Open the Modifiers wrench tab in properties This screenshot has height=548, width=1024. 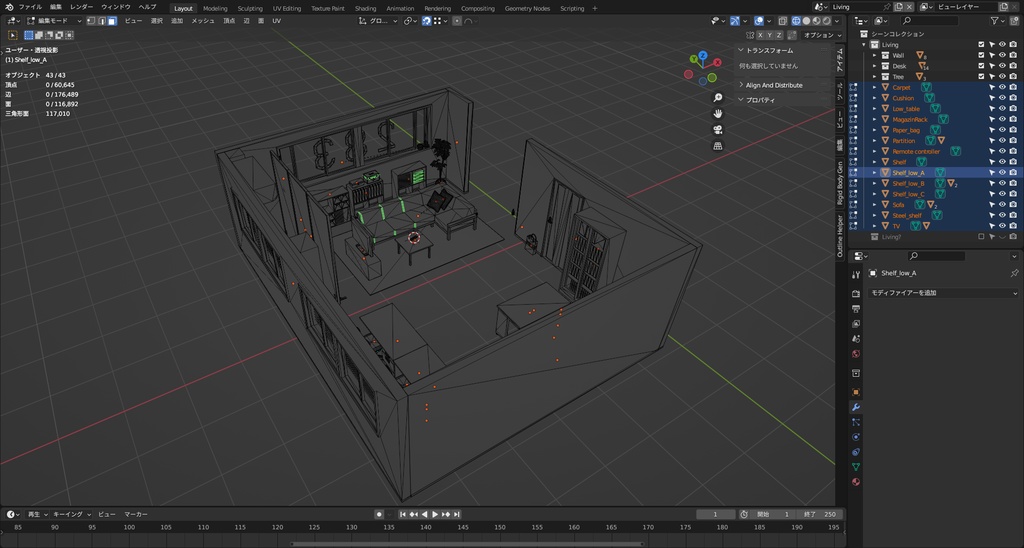coord(856,408)
